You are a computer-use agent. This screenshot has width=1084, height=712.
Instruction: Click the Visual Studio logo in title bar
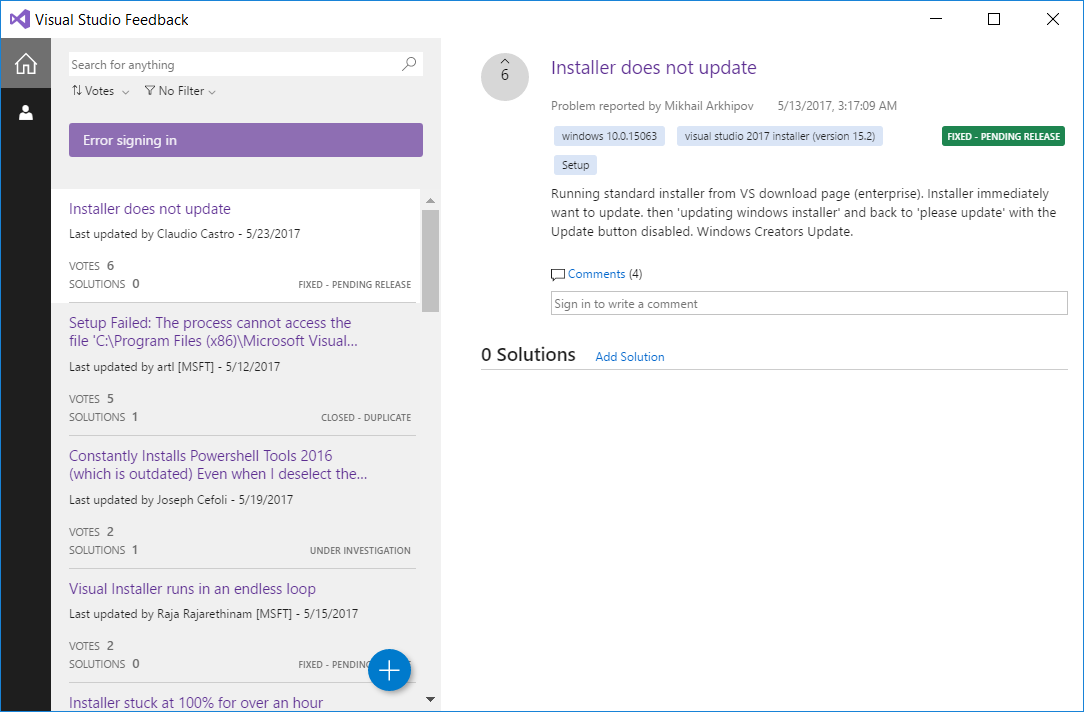click(19, 19)
